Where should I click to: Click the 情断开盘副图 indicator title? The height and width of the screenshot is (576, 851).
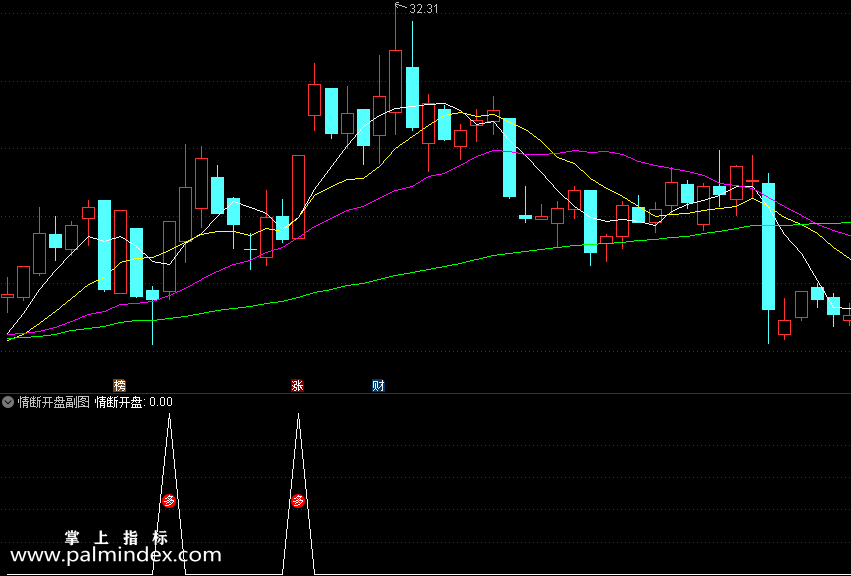tap(54, 402)
